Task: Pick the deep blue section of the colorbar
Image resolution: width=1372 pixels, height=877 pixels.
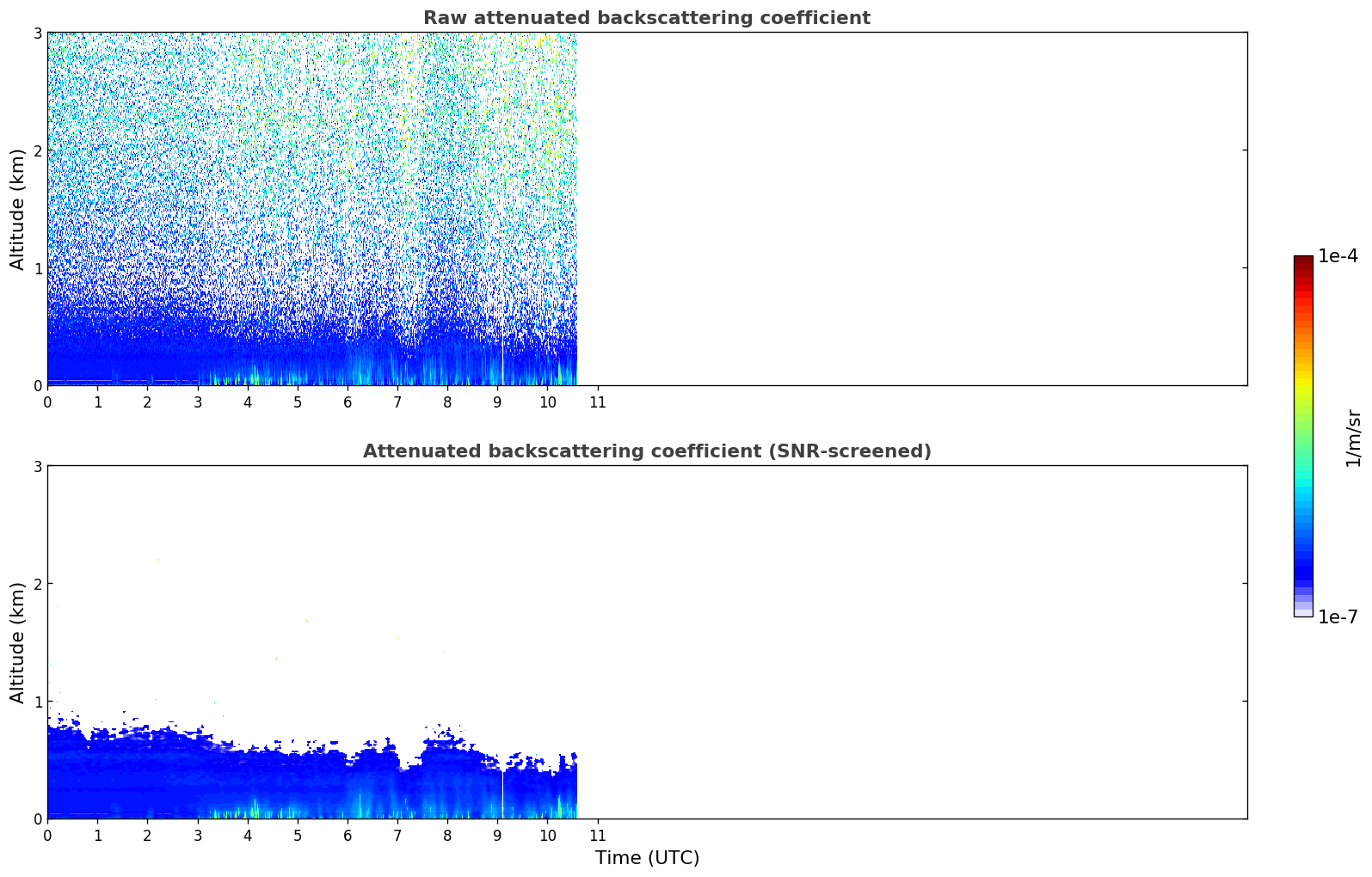Action: (x=1302, y=563)
